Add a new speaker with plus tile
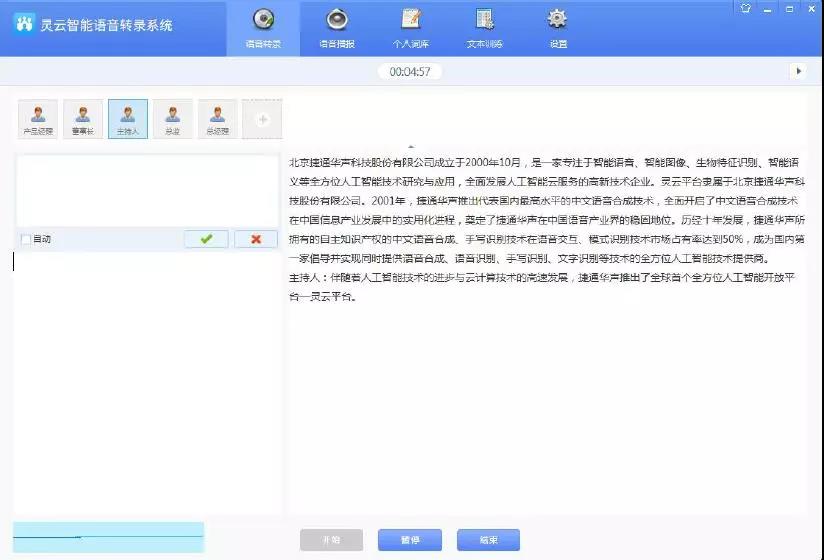 click(263, 119)
